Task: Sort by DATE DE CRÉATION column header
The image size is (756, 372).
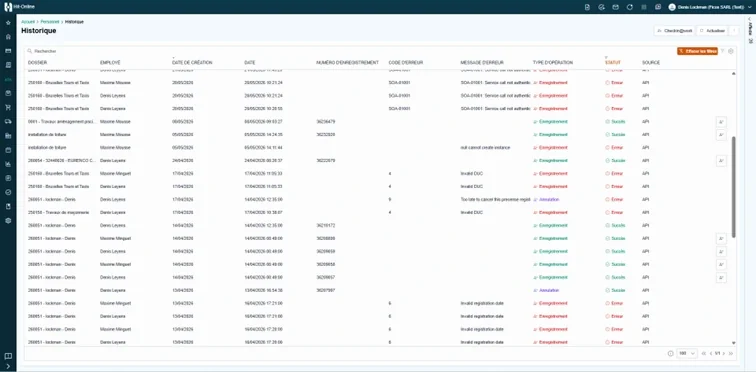Action: point(192,63)
